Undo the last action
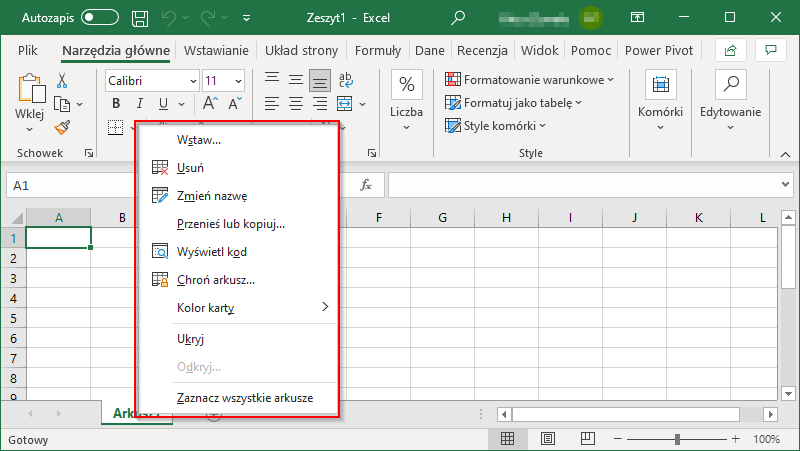This screenshot has width=800, height=451. [169, 18]
